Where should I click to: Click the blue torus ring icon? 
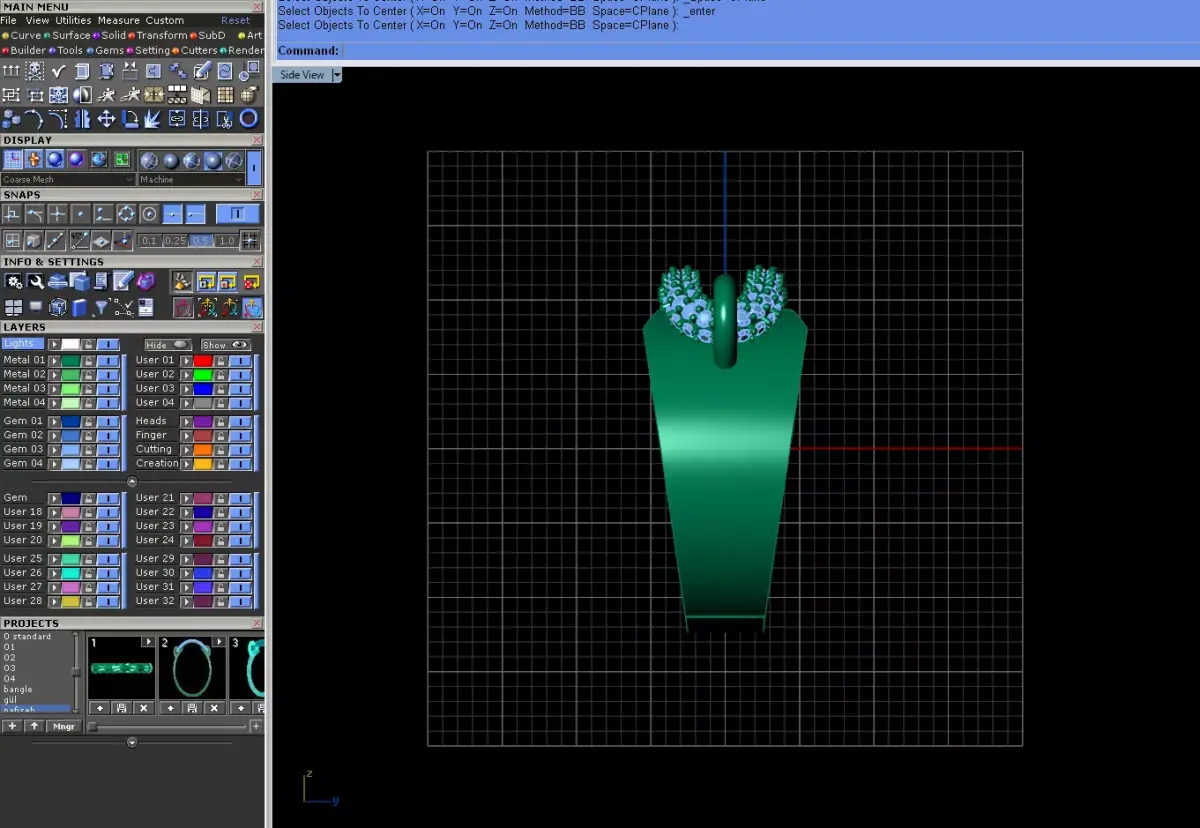pos(249,118)
